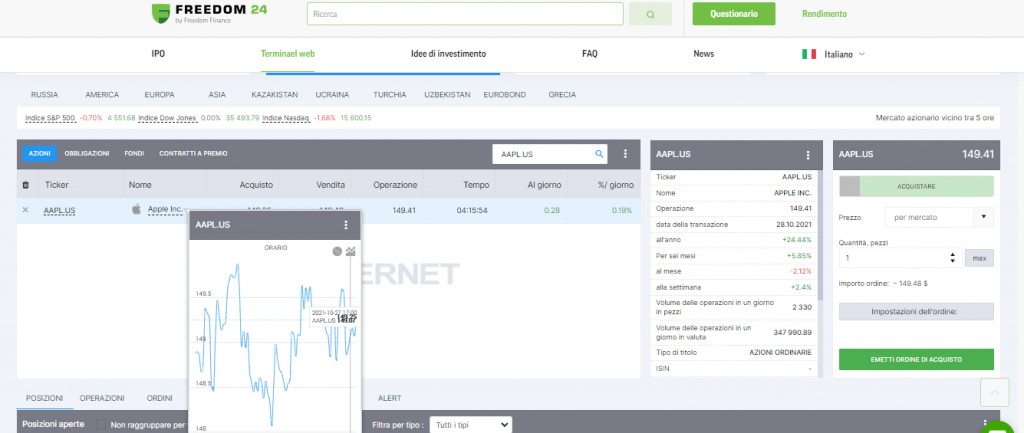Open the AAPL.US info panel three-dot menu
The image size is (1024, 433).
[808, 155]
